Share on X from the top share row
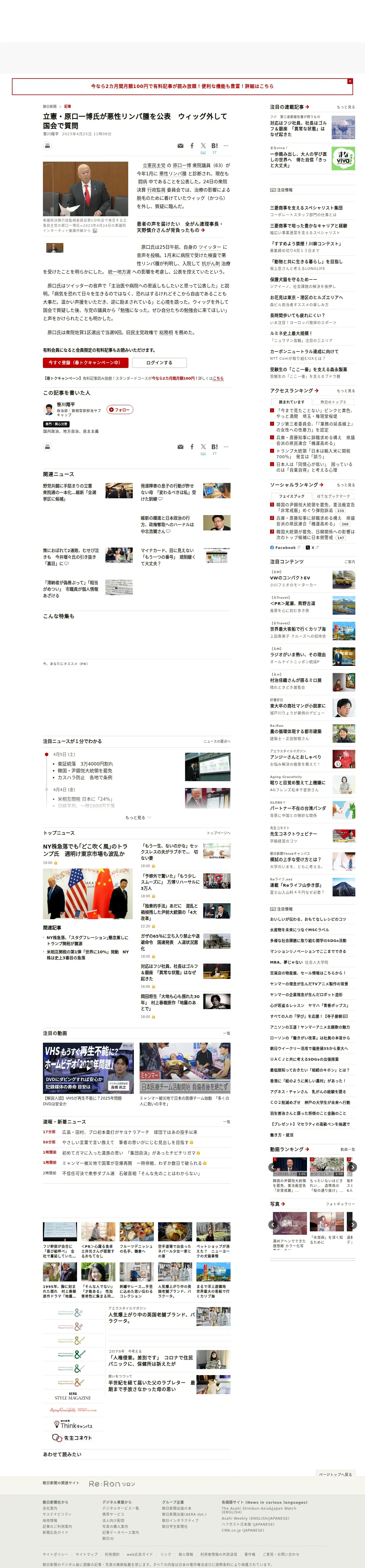The width and height of the screenshot is (365, 1568). pos(203,146)
